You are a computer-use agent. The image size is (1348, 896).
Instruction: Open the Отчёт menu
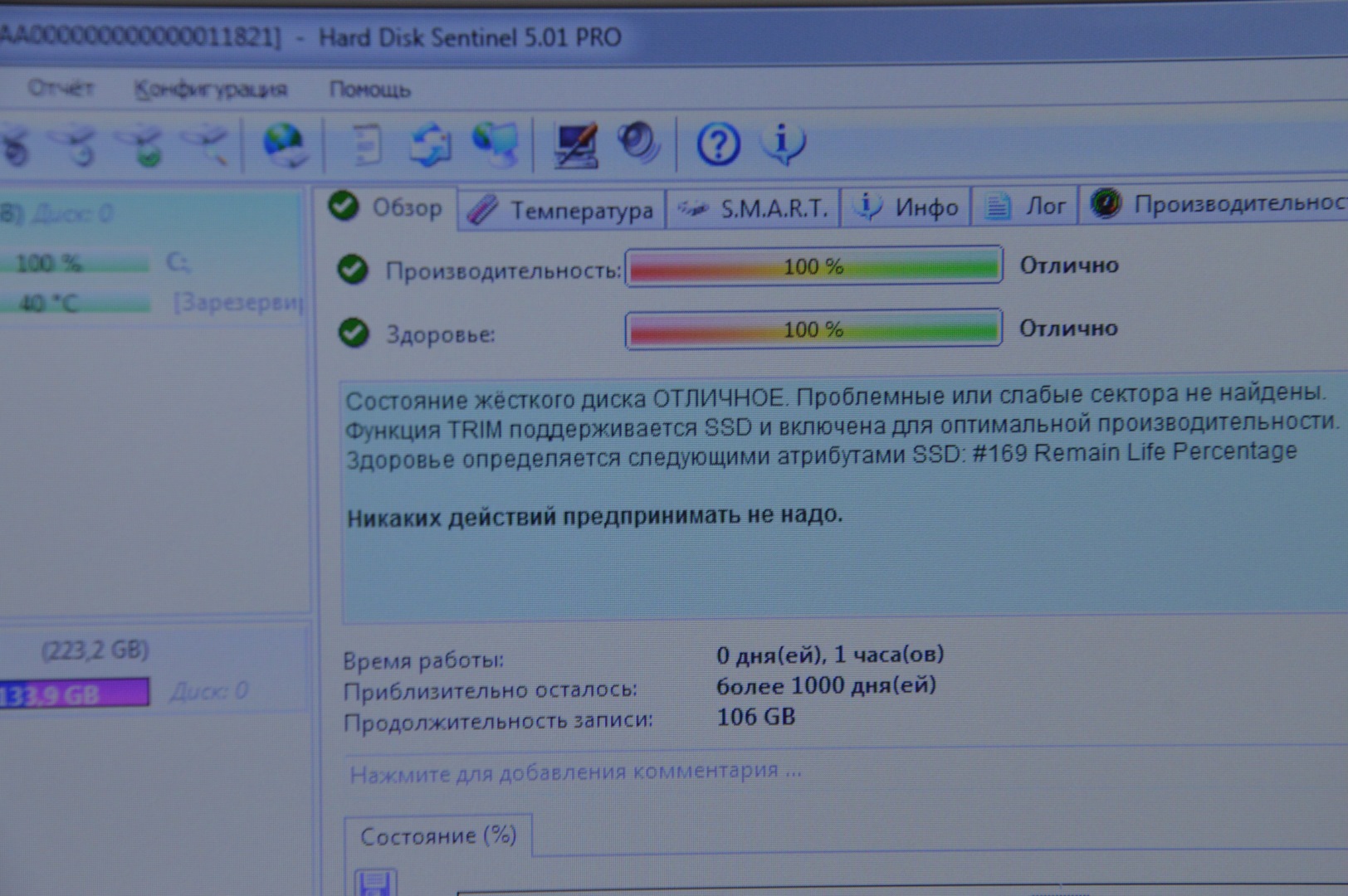point(60,88)
